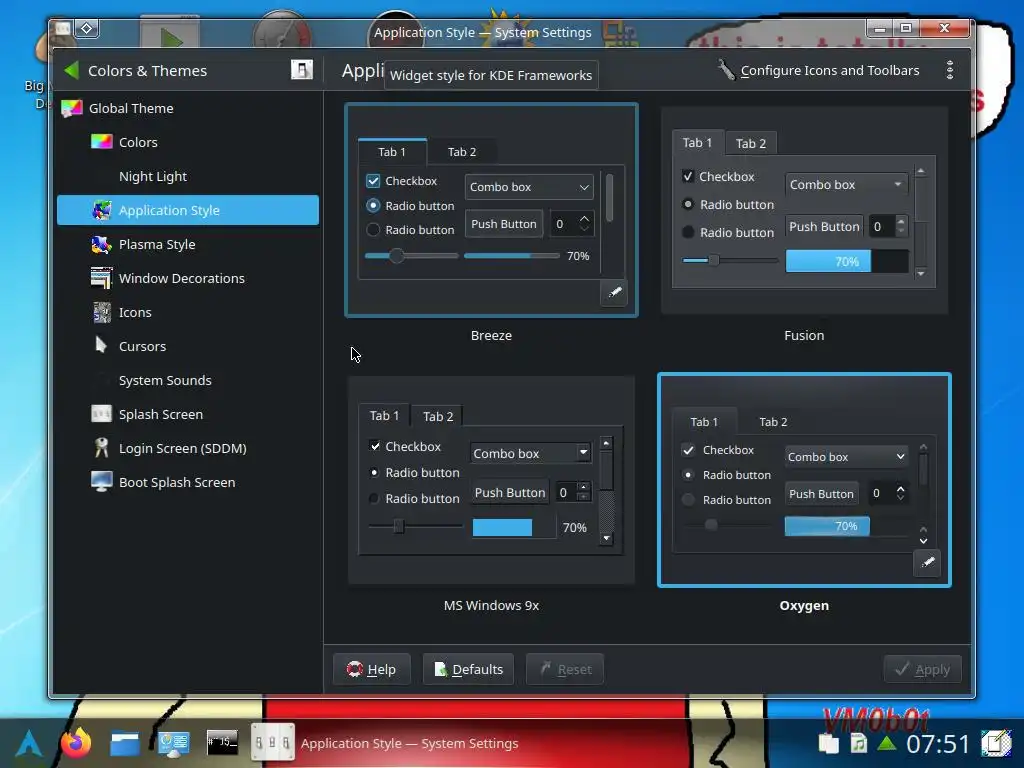Click the spinbox in MS Windows 9x preview
The width and height of the screenshot is (1024, 768).
(573, 492)
